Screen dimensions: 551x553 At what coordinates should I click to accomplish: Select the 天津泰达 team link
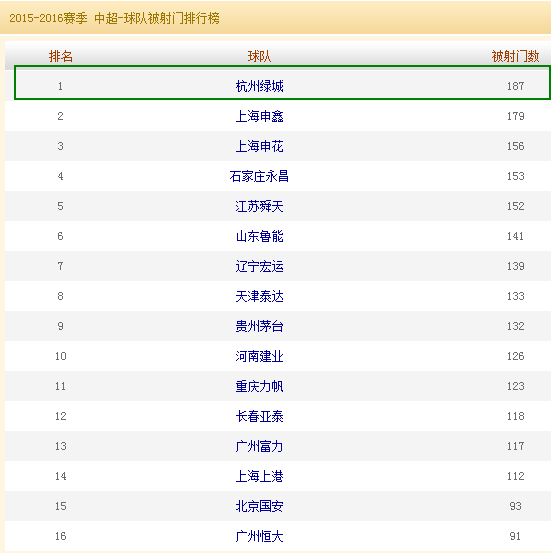(x=259, y=296)
